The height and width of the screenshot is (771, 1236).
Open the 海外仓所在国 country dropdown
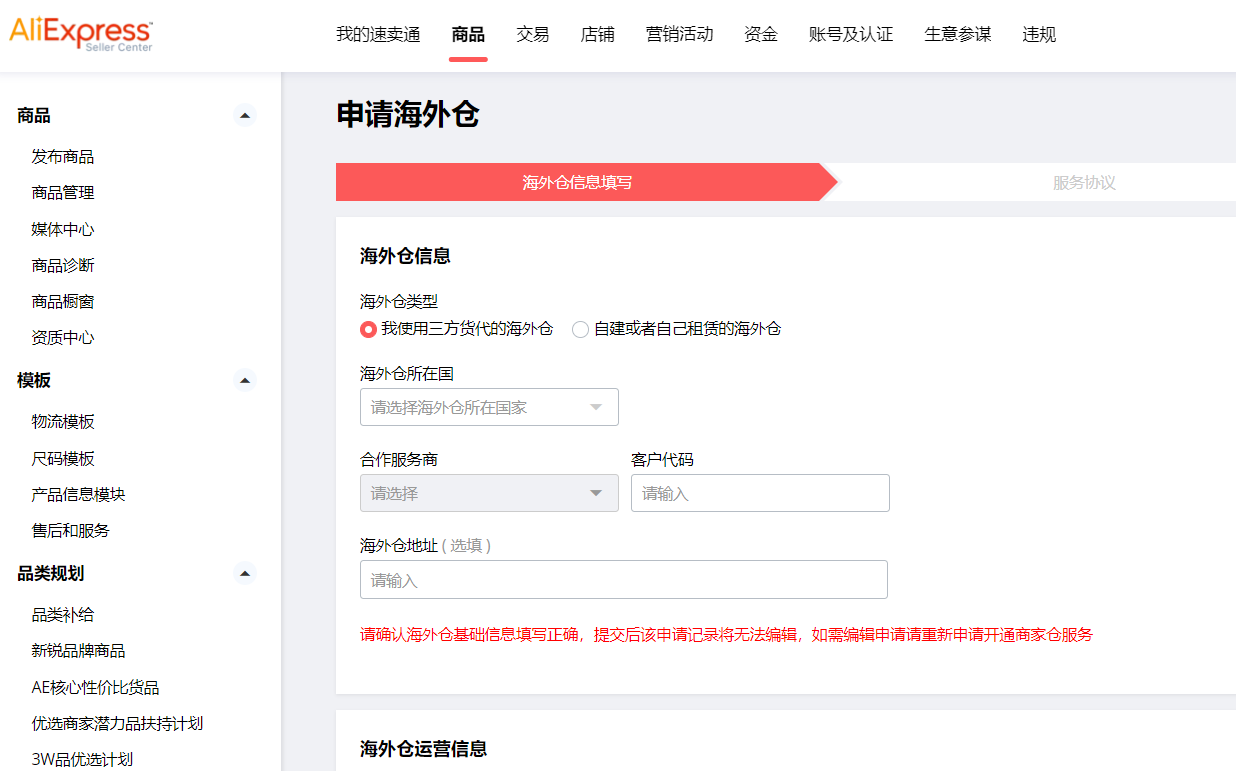pyautogui.click(x=489, y=407)
